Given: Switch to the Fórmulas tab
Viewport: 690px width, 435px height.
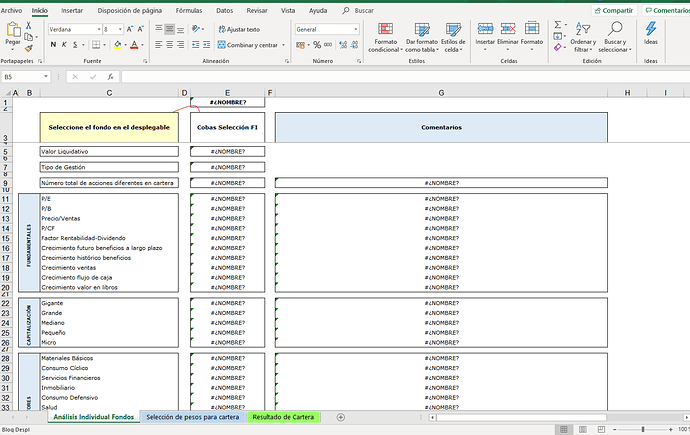Looking at the screenshot, I should coord(189,11).
